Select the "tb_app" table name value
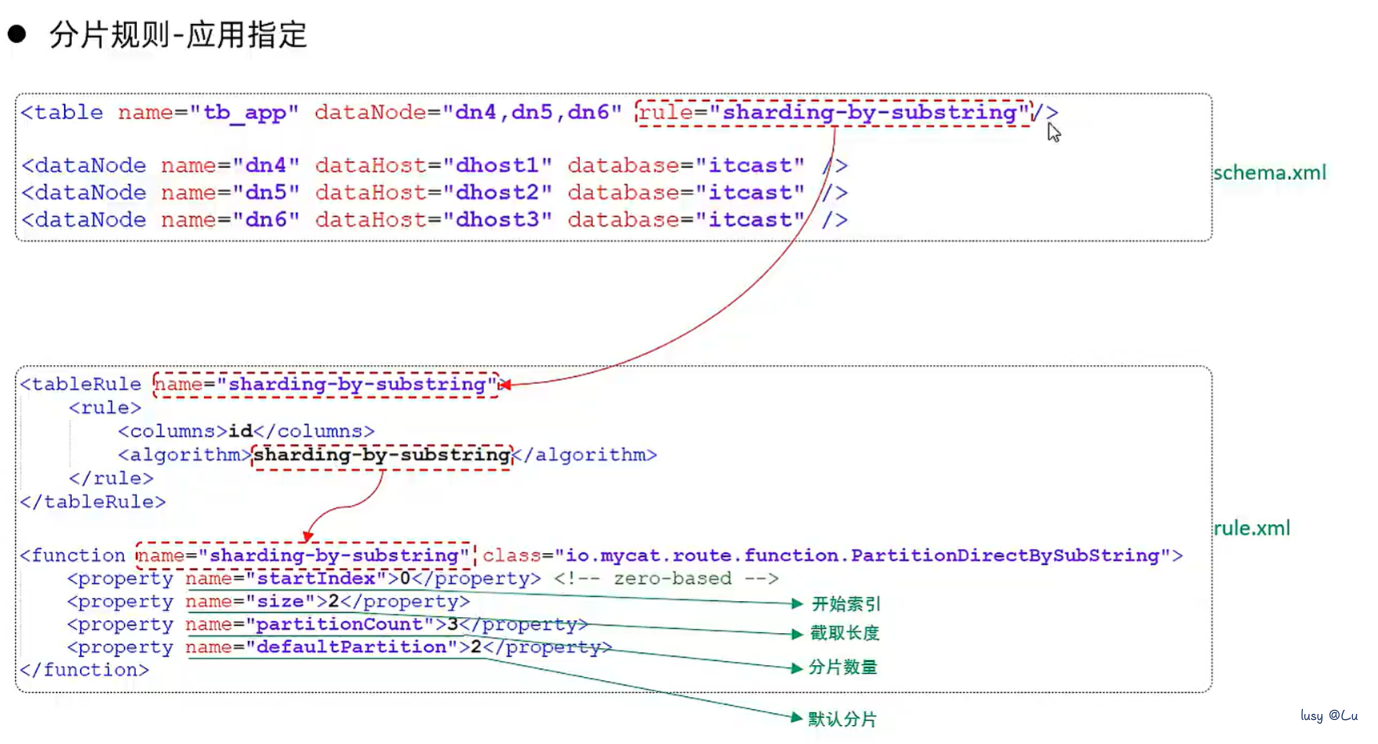This screenshot has width=1378, height=744. (245, 113)
